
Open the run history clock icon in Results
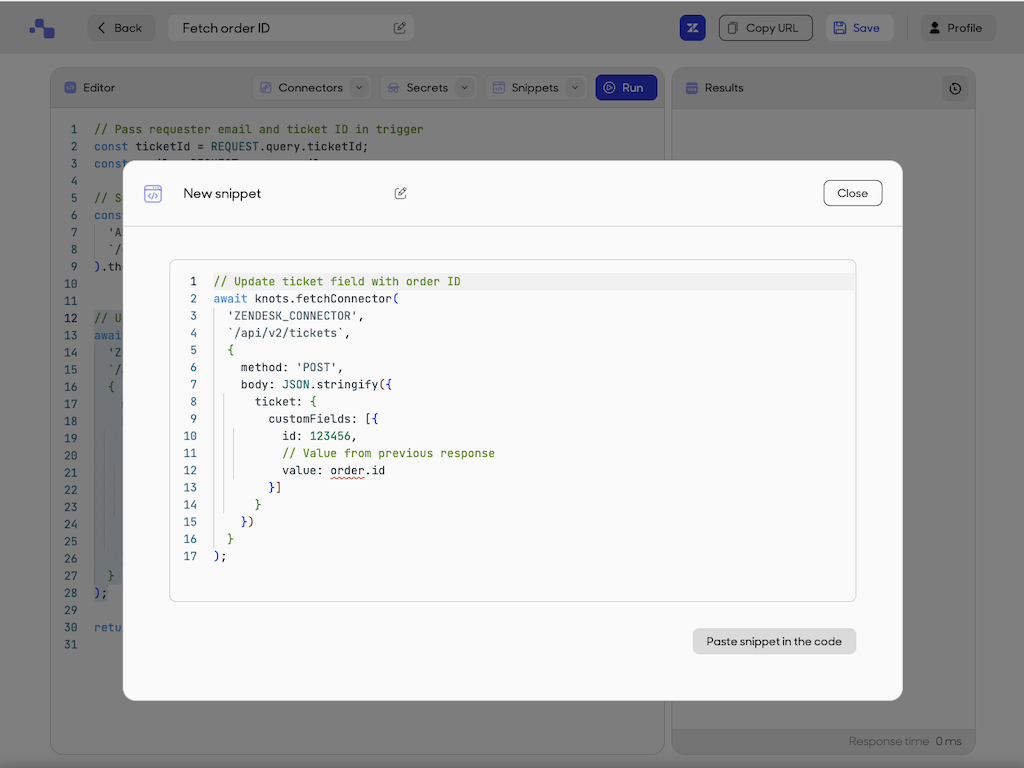pyautogui.click(x=955, y=88)
